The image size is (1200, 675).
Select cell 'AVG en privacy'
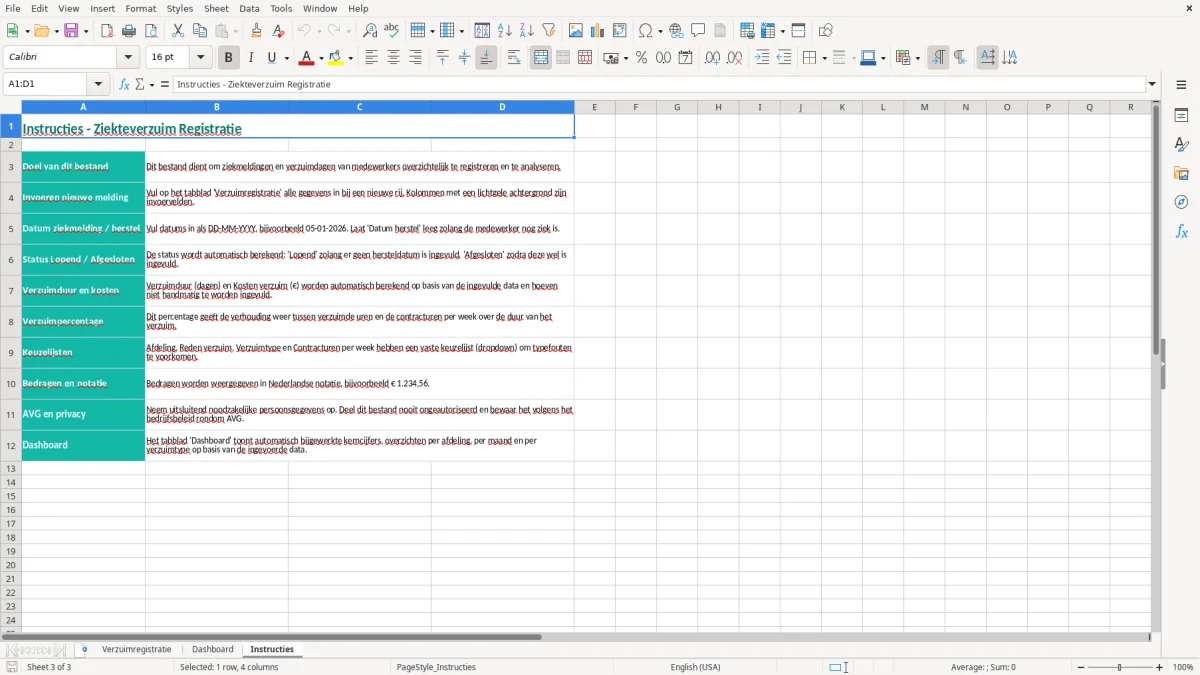coord(83,414)
